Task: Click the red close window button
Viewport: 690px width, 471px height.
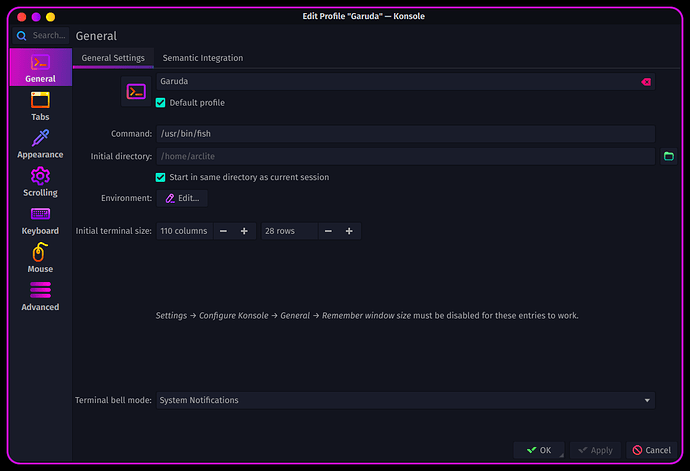Action: coord(22,17)
